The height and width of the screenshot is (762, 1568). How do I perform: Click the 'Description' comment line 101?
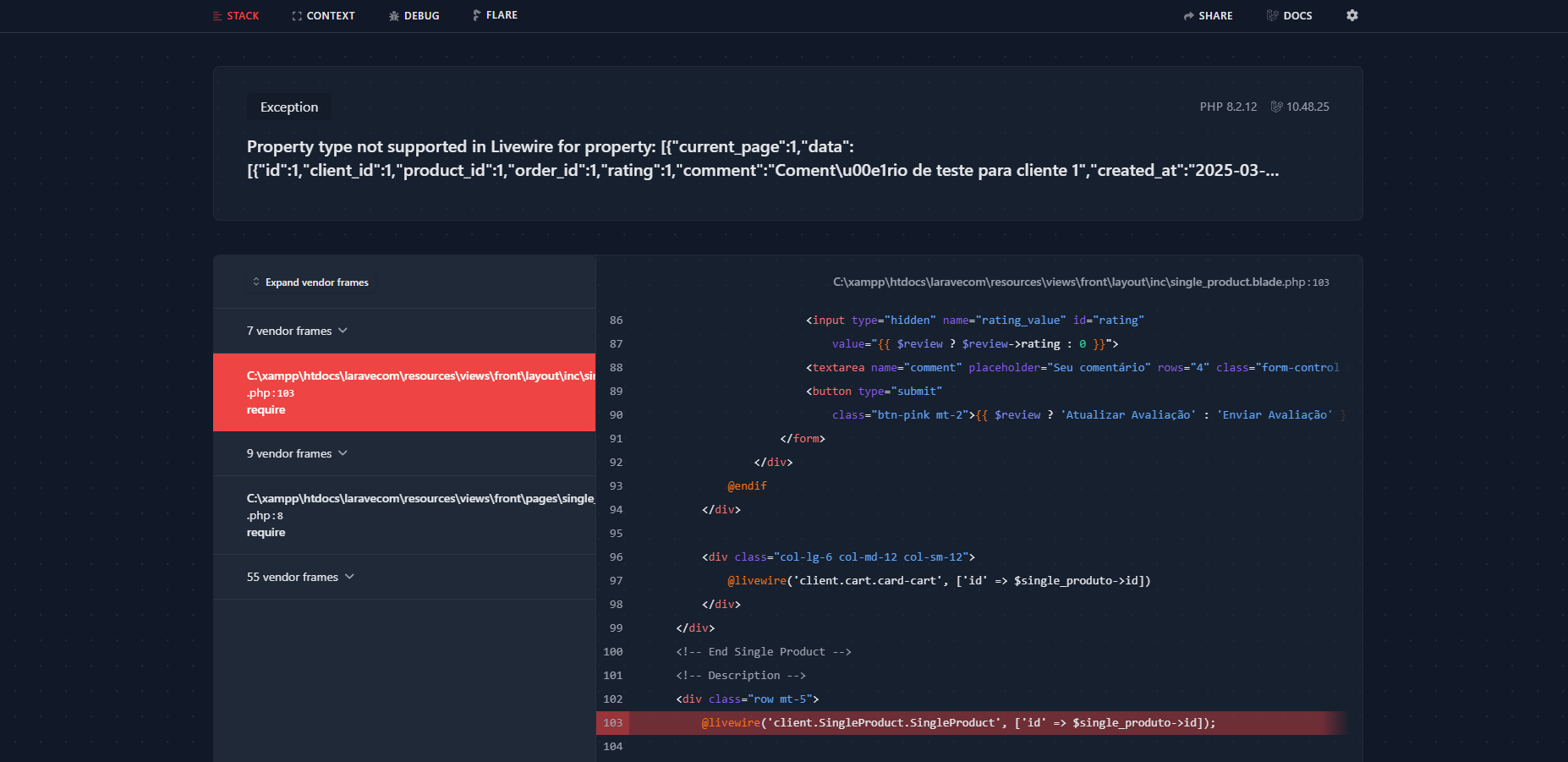tap(741, 676)
